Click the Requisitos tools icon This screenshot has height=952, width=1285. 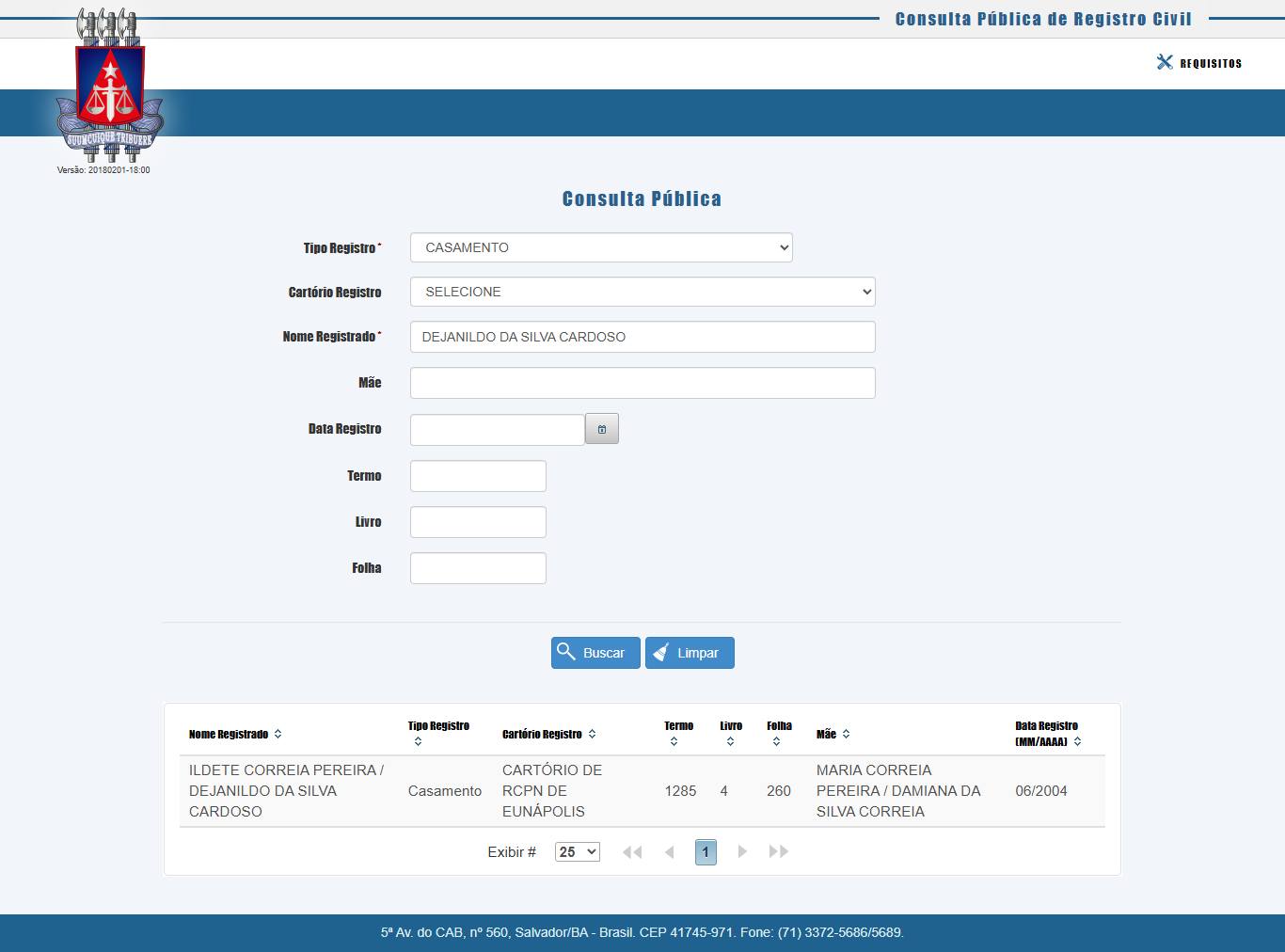(1165, 62)
